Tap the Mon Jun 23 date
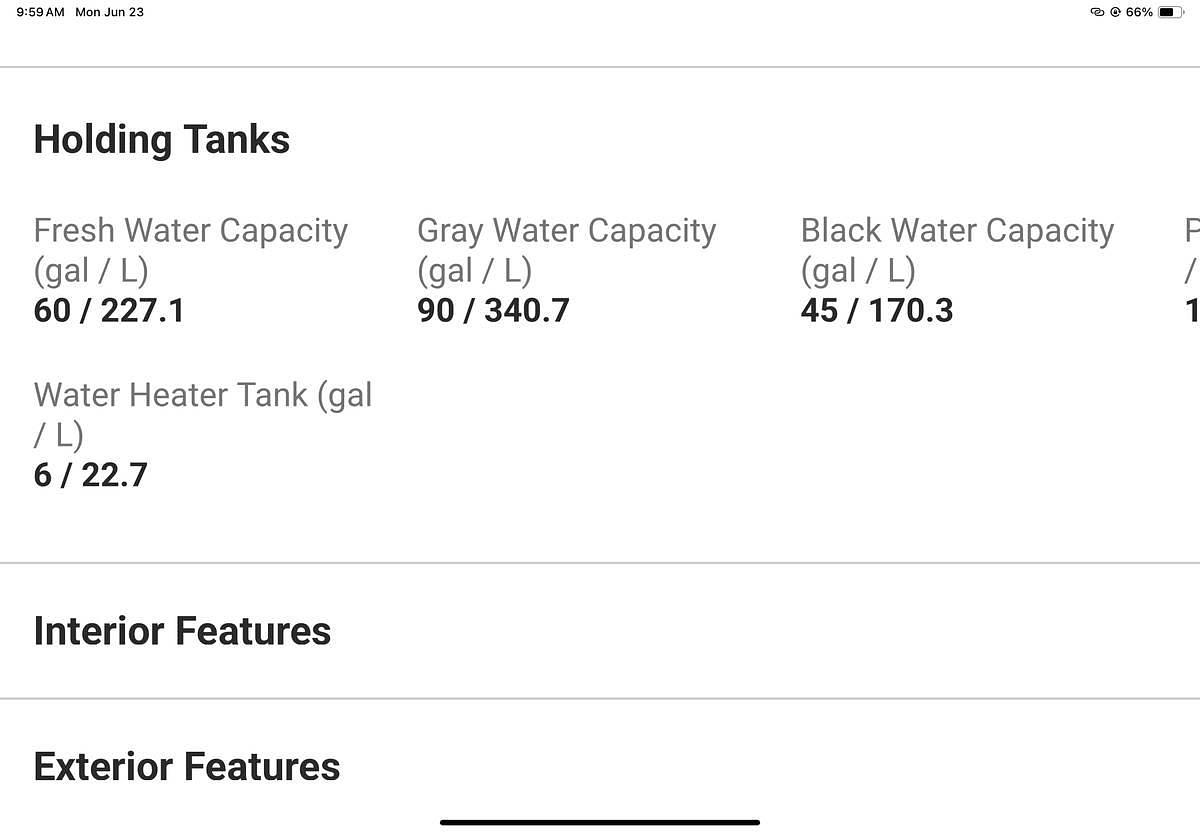This screenshot has height=833, width=1200. tap(109, 12)
